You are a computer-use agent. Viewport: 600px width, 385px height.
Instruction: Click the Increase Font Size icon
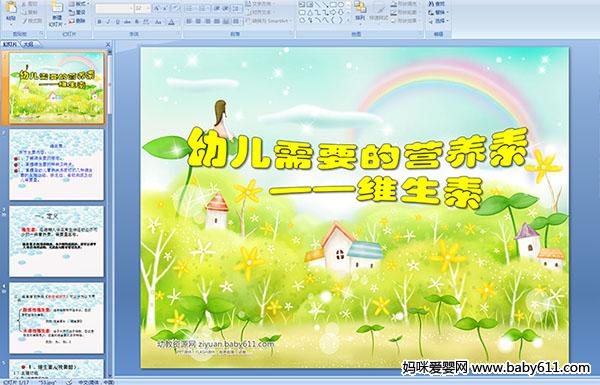pyautogui.click(x=157, y=8)
